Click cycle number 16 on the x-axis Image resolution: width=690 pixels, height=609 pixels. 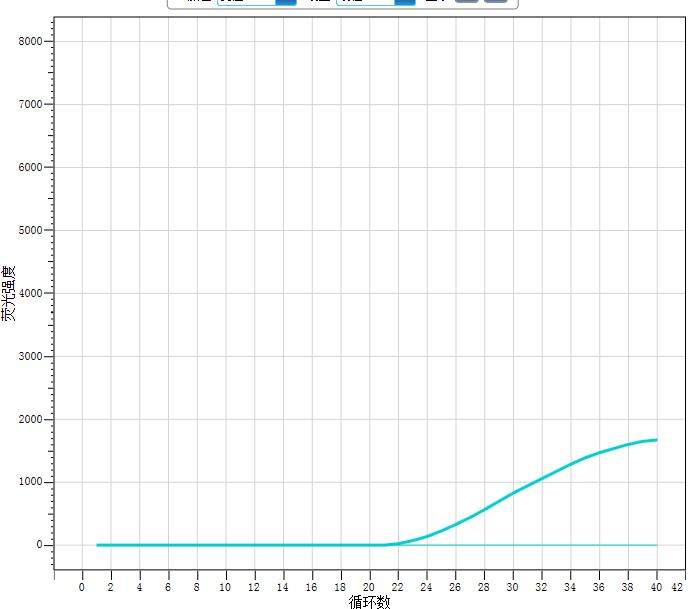point(311,587)
